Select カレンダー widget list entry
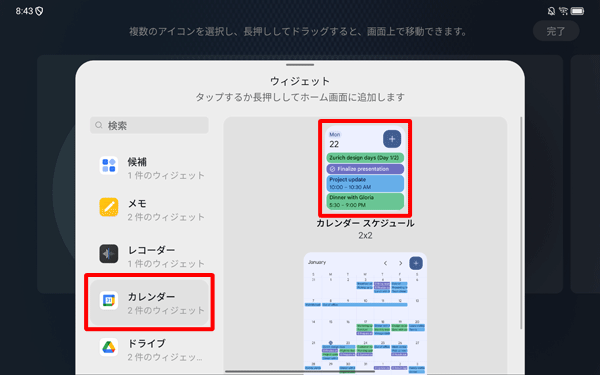The image size is (600, 375). coord(149,303)
